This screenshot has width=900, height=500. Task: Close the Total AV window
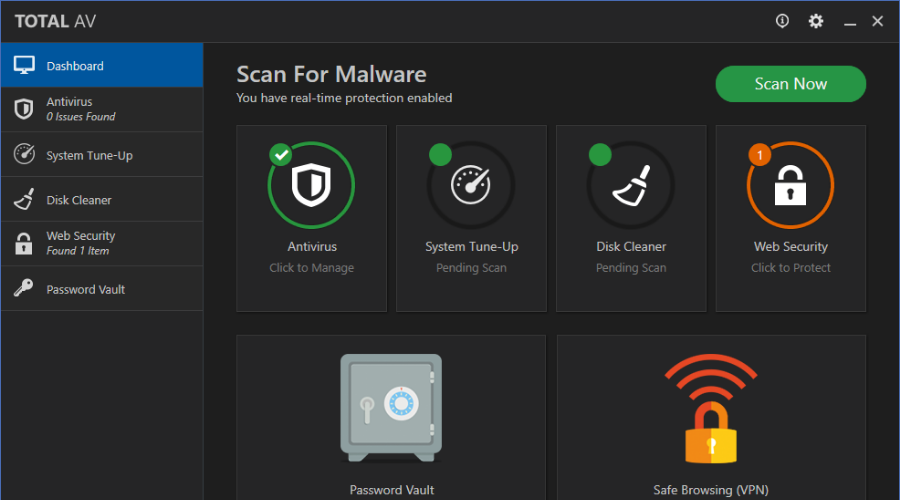[877, 21]
